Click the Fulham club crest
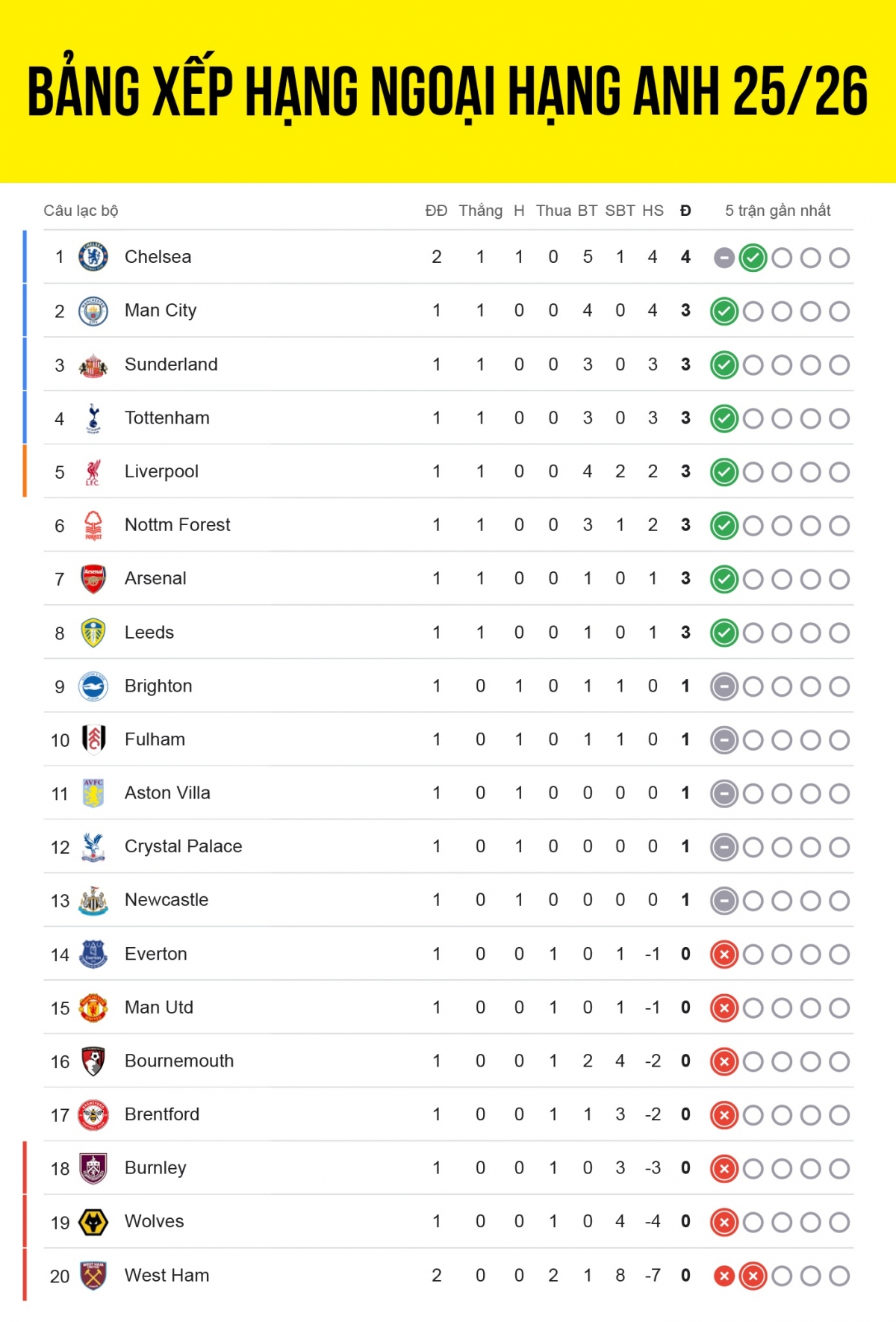Screen dimensions: 896x1322 coord(93,739)
